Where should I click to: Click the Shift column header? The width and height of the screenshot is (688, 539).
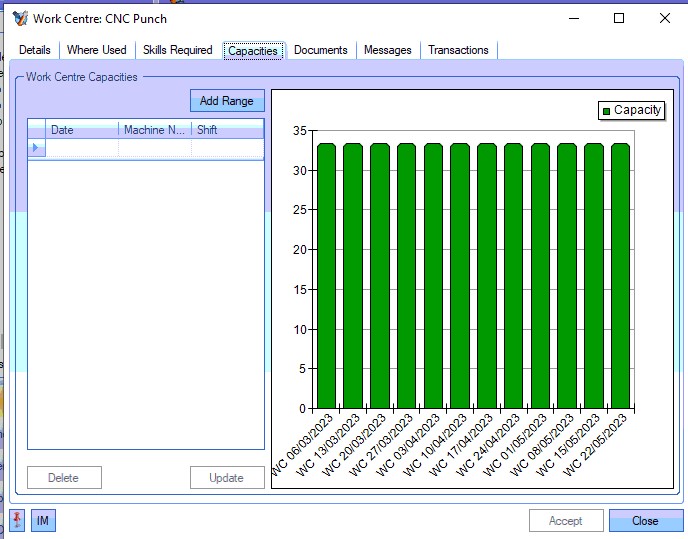point(227,130)
